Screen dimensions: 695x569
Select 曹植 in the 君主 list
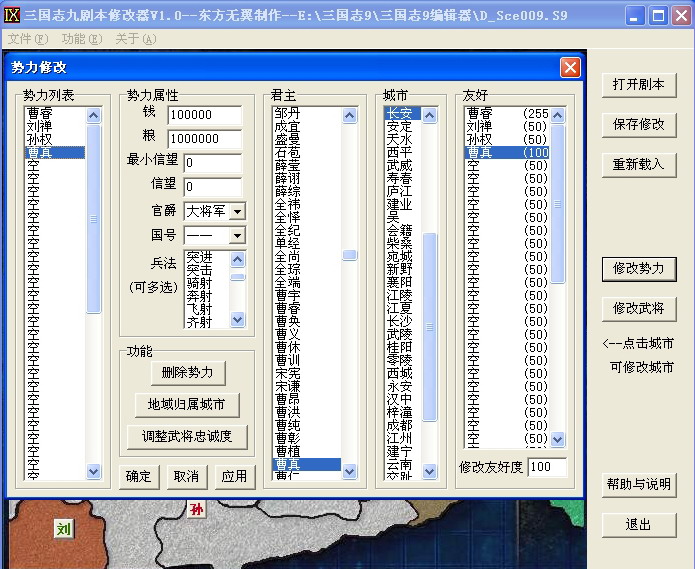pos(307,451)
